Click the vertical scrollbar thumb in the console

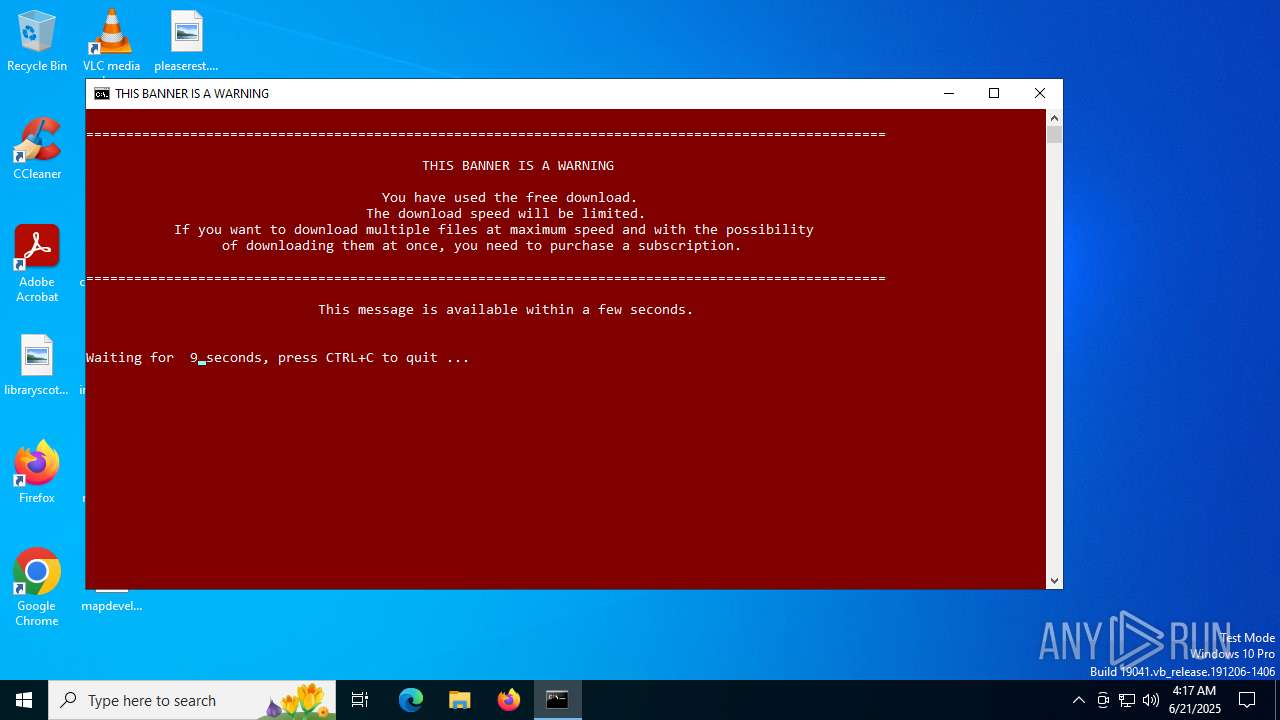[1054, 134]
